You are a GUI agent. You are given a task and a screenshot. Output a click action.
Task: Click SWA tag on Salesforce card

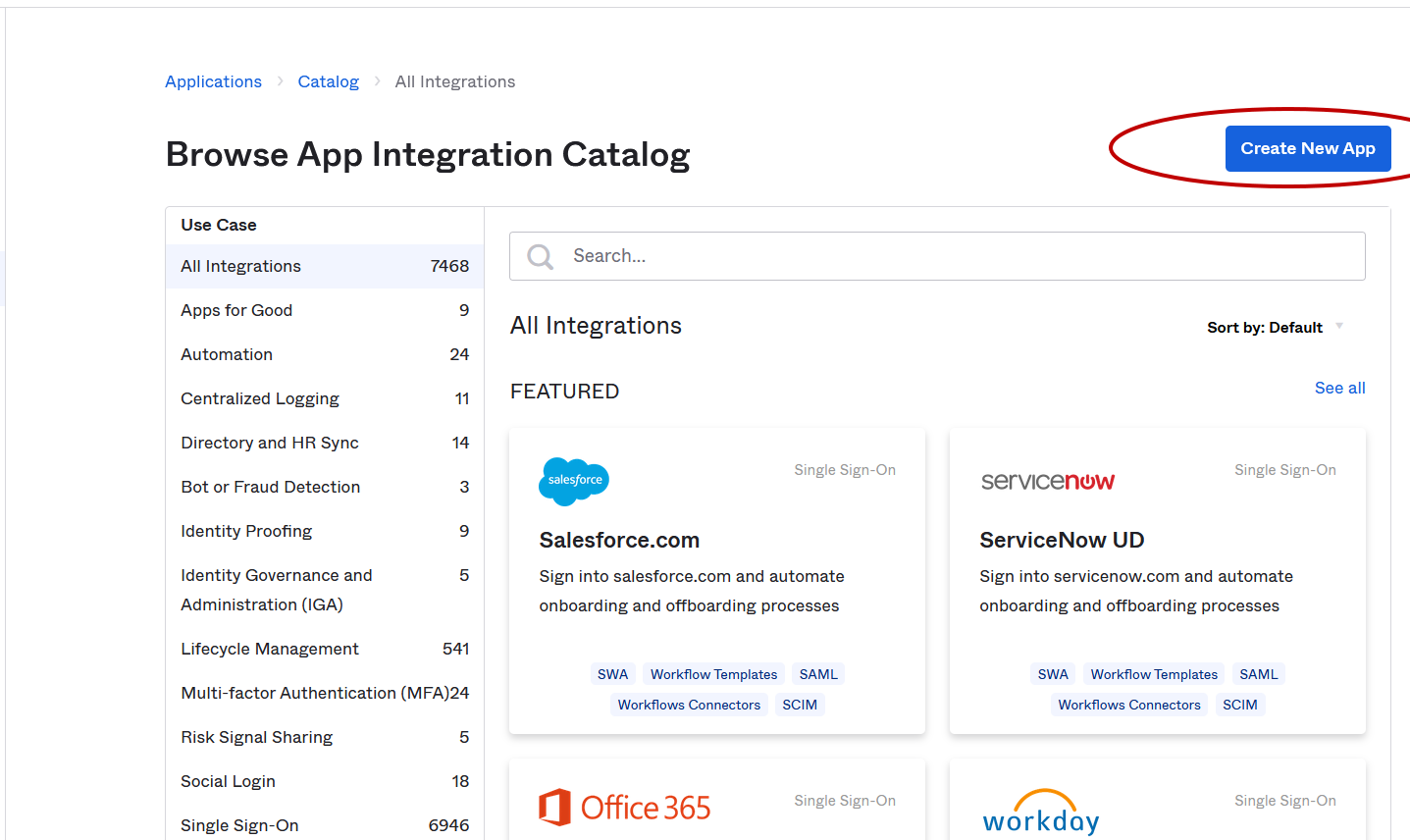612,674
